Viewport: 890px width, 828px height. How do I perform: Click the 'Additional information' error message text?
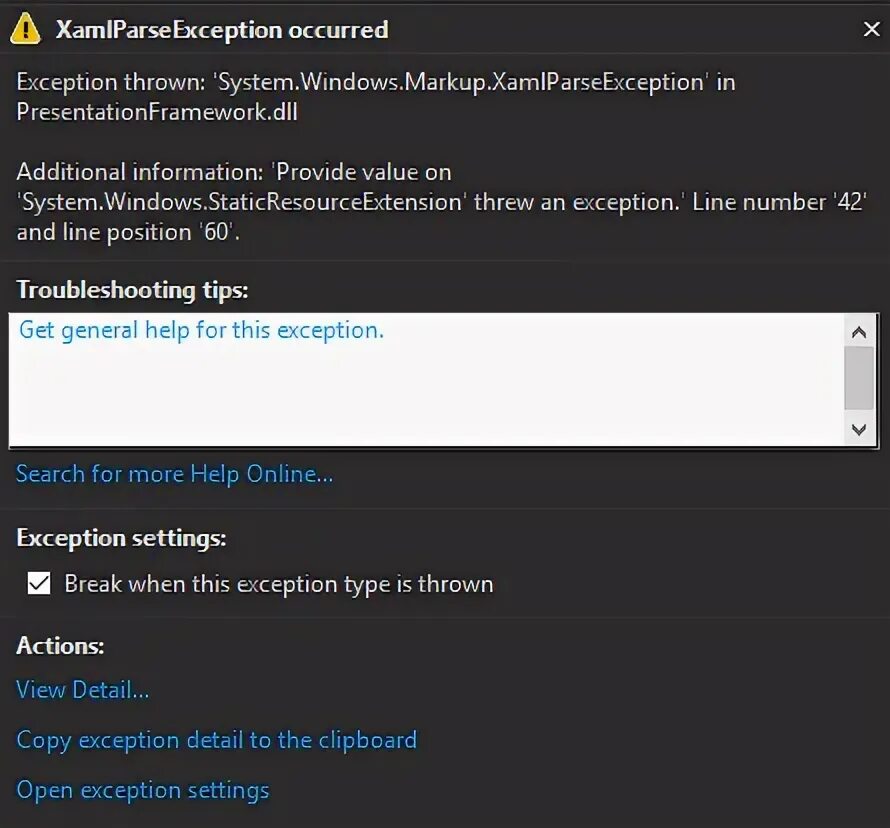pos(440,202)
